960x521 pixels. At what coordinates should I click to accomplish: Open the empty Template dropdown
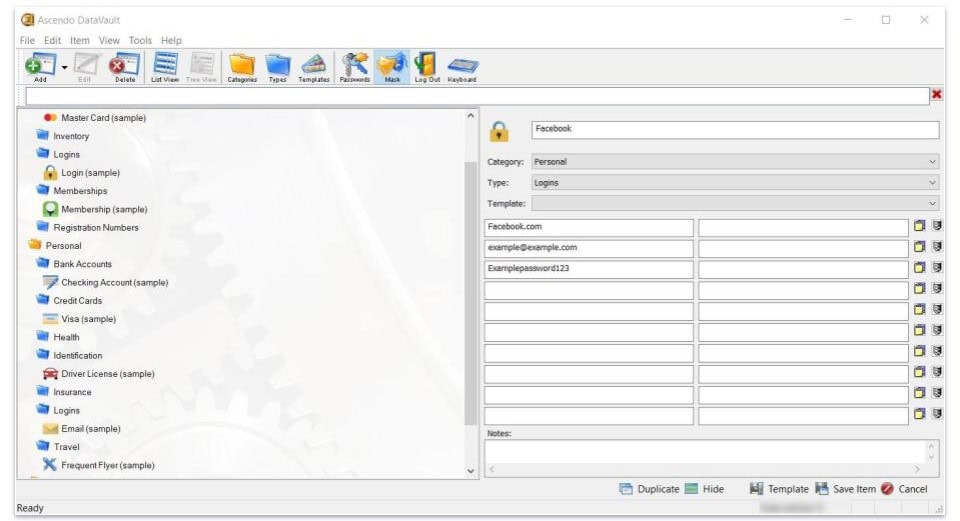click(735, 204)
